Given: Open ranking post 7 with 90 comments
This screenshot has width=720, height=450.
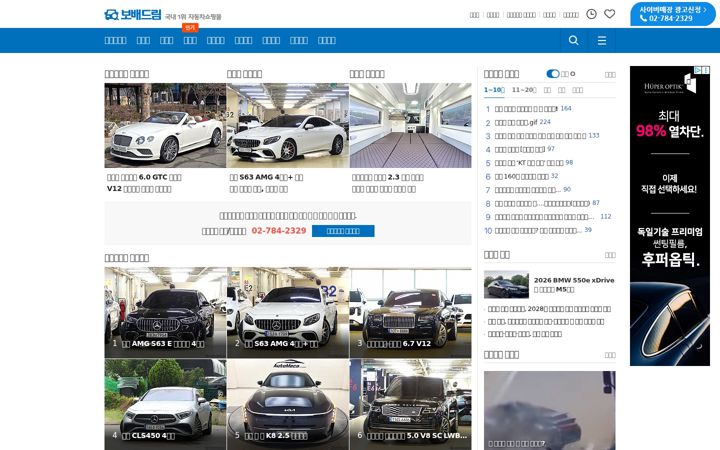Looking at the screenshot, I should pyautogui.click(x=528, y=190).
